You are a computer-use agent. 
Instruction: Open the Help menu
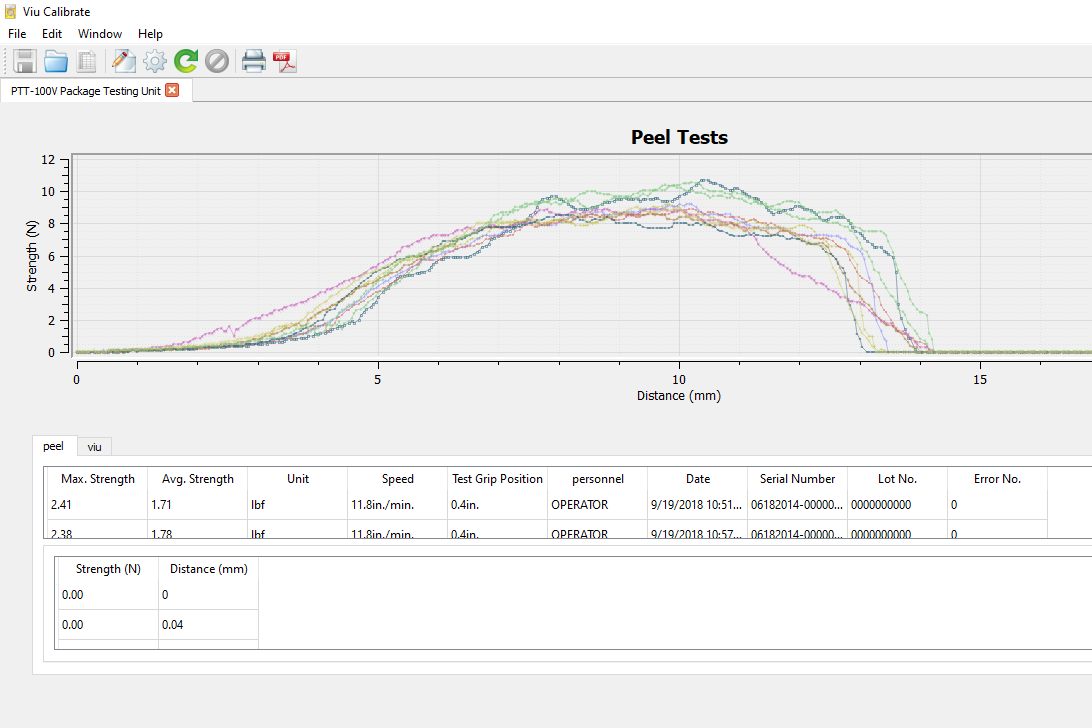(x=150, y=34)
